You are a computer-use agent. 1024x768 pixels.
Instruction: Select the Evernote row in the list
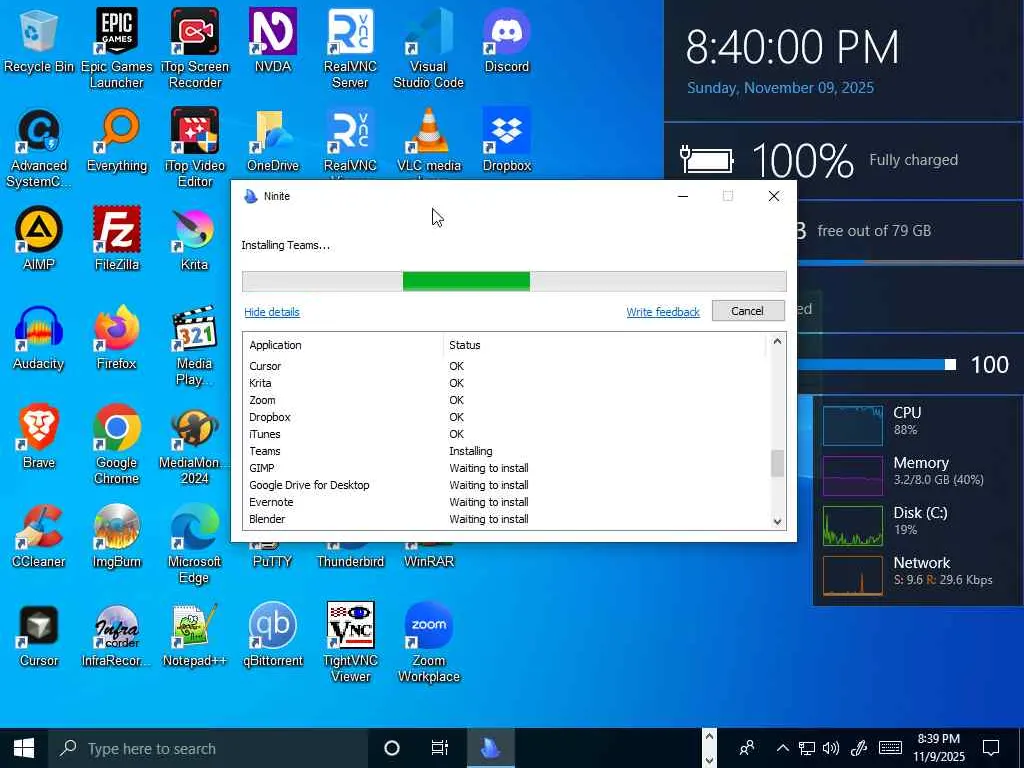coord(506,502)
